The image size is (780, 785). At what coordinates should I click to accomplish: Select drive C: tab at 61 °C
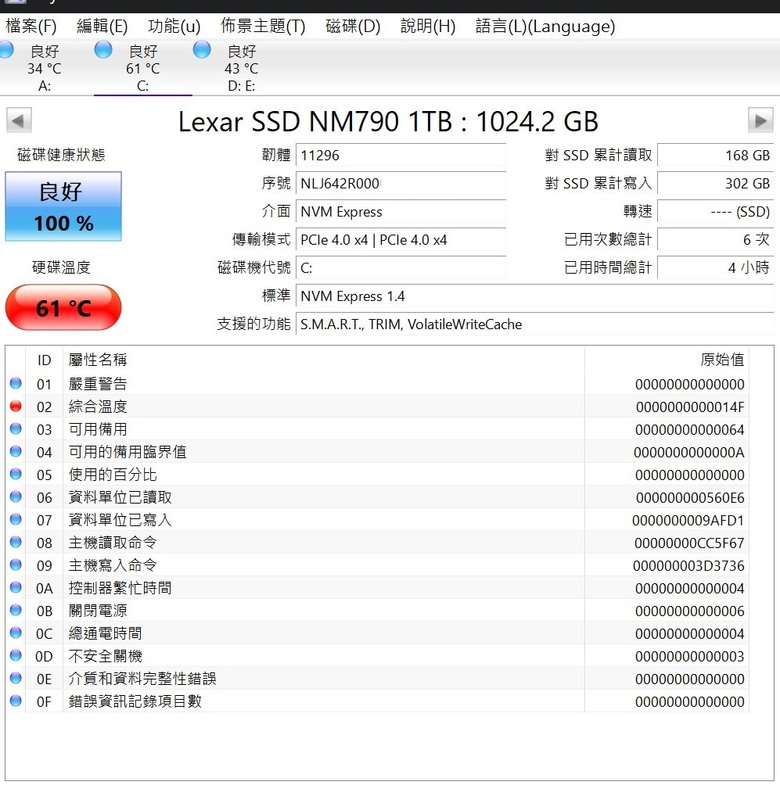coord(143,68)
